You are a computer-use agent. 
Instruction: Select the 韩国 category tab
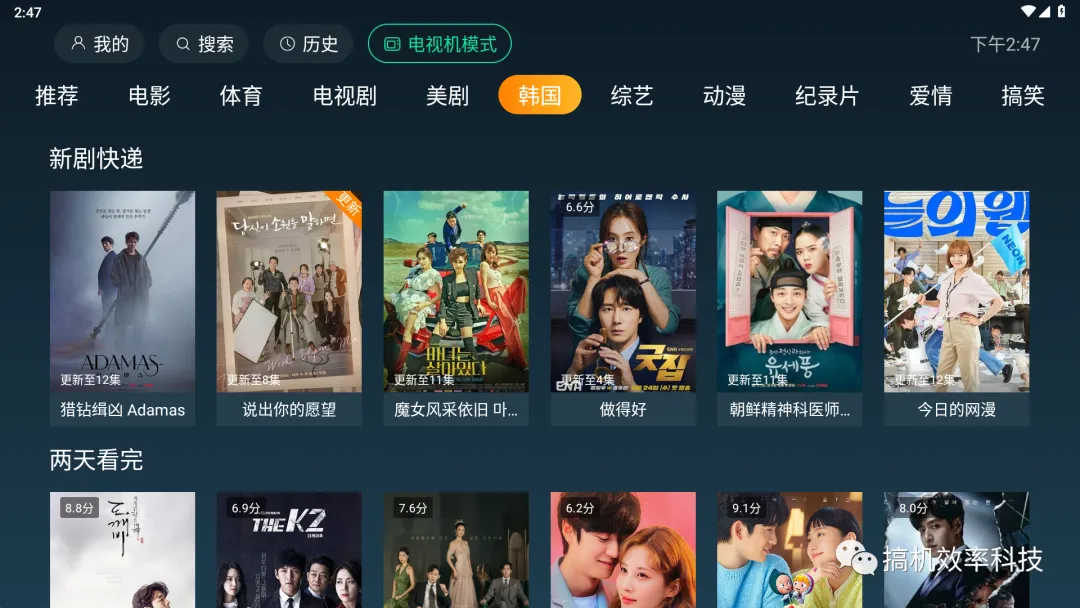click(539, 95)
